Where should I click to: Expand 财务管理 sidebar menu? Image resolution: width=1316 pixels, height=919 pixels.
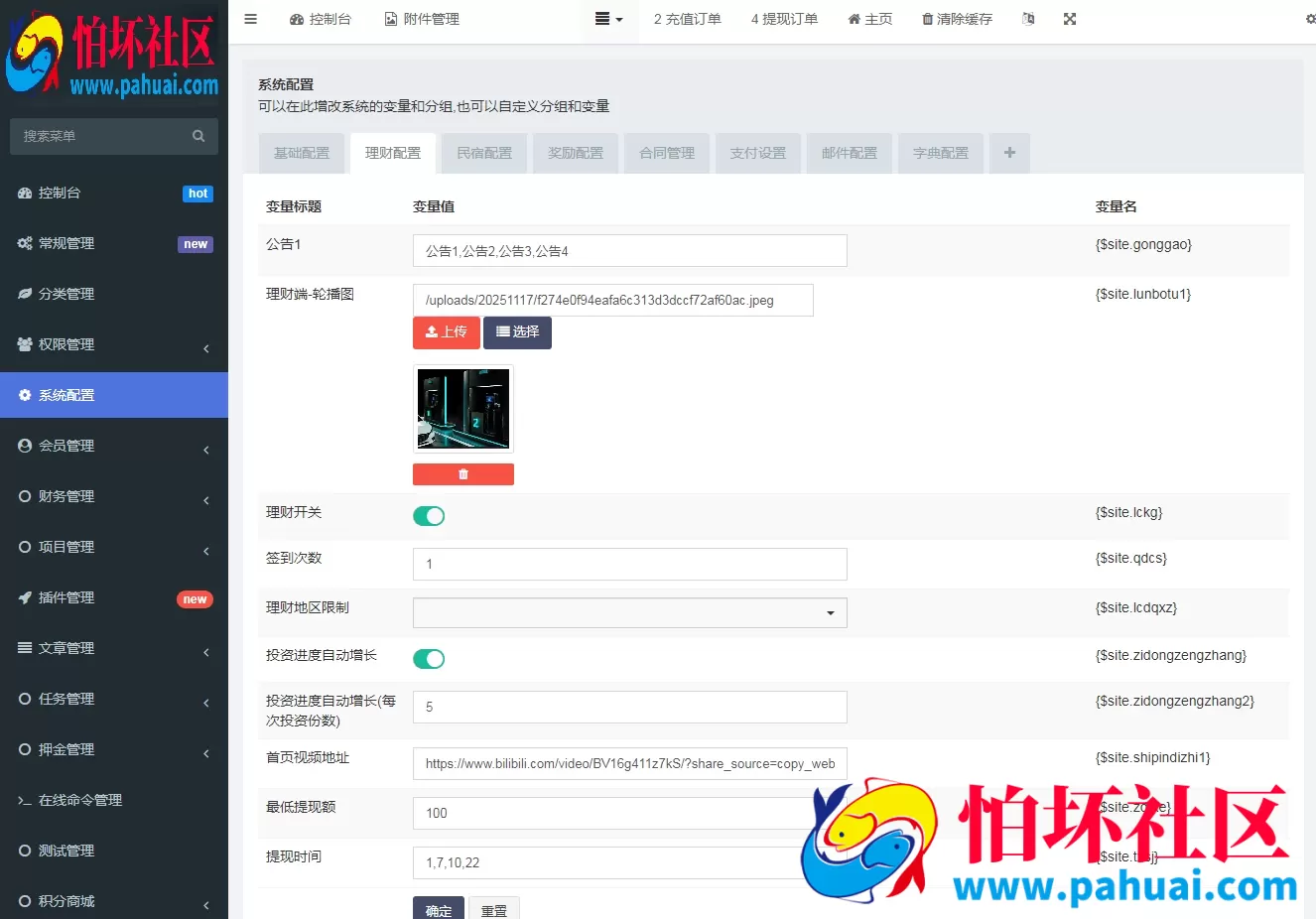pos(114,496)
